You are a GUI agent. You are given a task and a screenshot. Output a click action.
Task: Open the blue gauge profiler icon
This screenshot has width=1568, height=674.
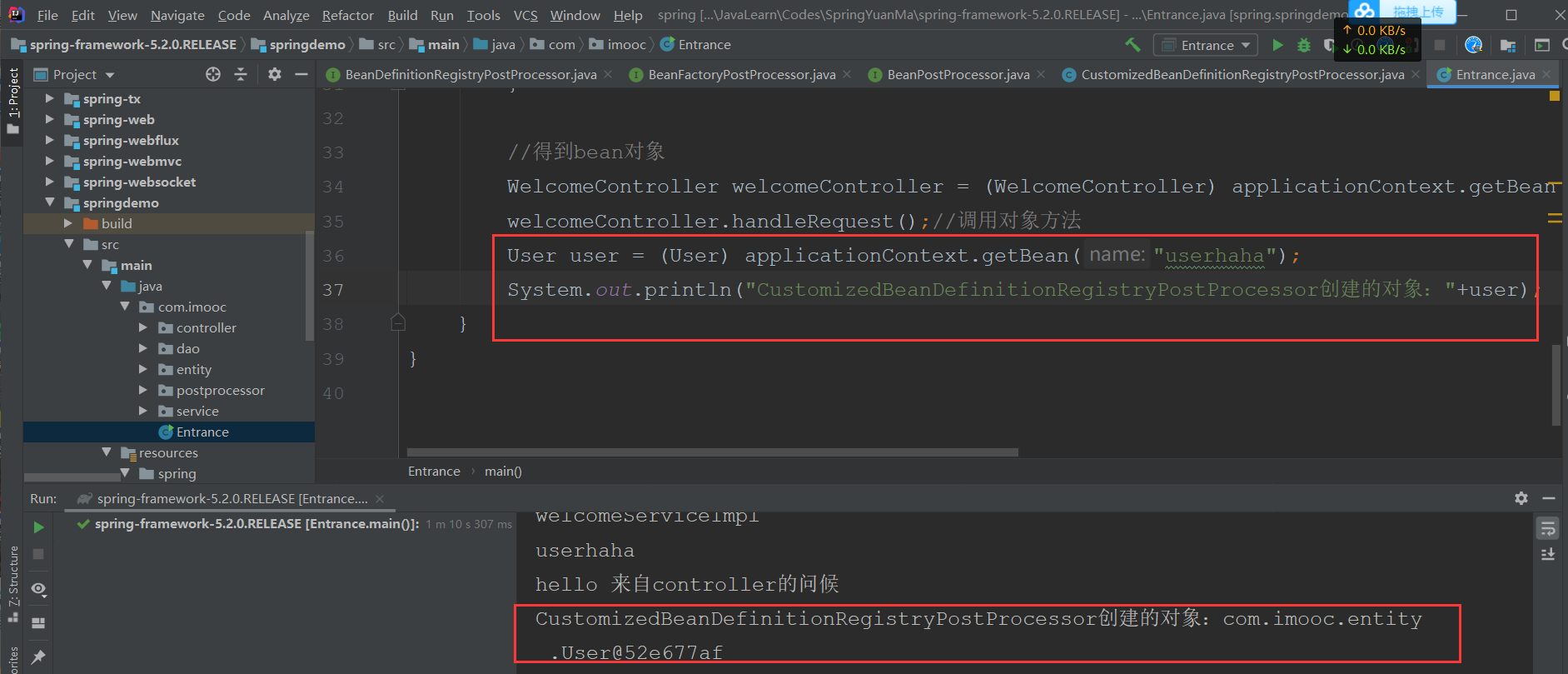1473,45
